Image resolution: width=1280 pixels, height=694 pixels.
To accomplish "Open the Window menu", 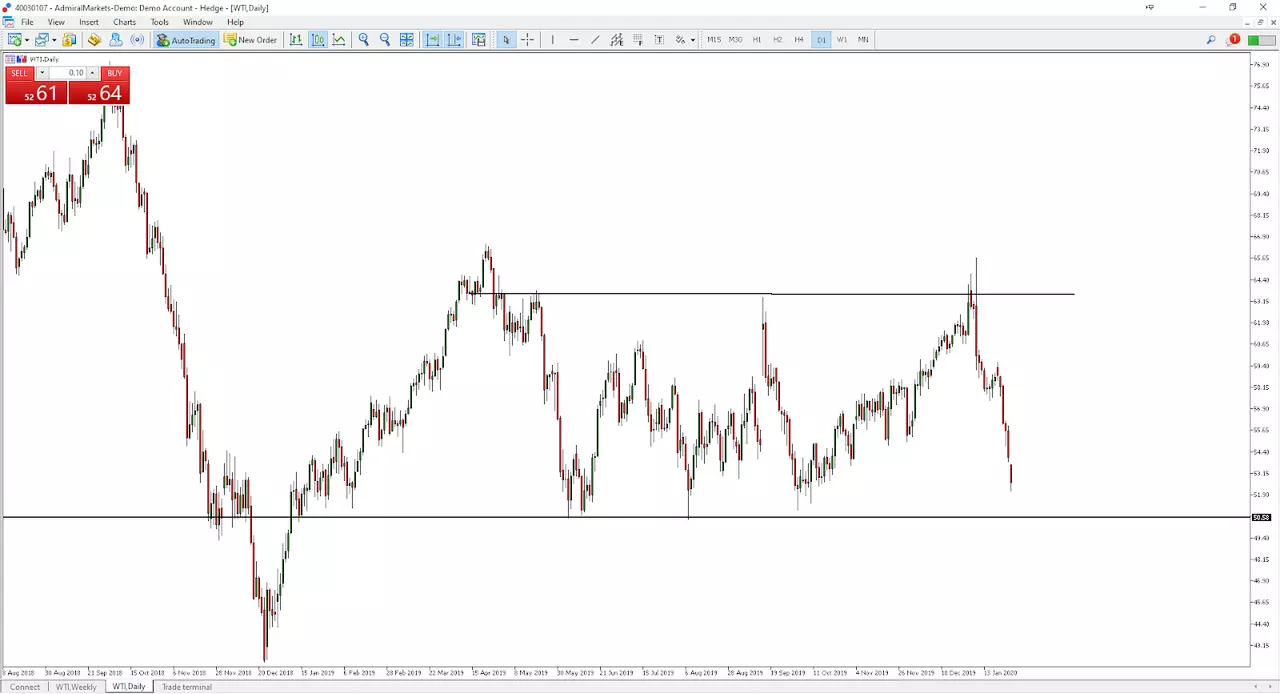I will click(197, 22).
